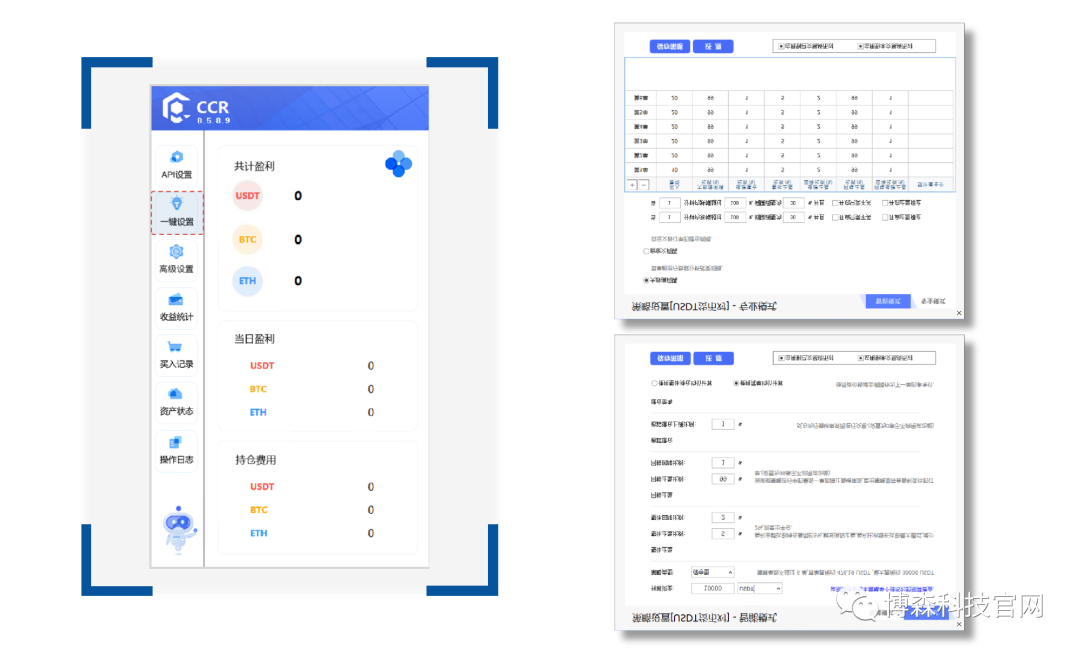Click the CCR logo in the header
The image size is (1080, 653).
point(178,107)
